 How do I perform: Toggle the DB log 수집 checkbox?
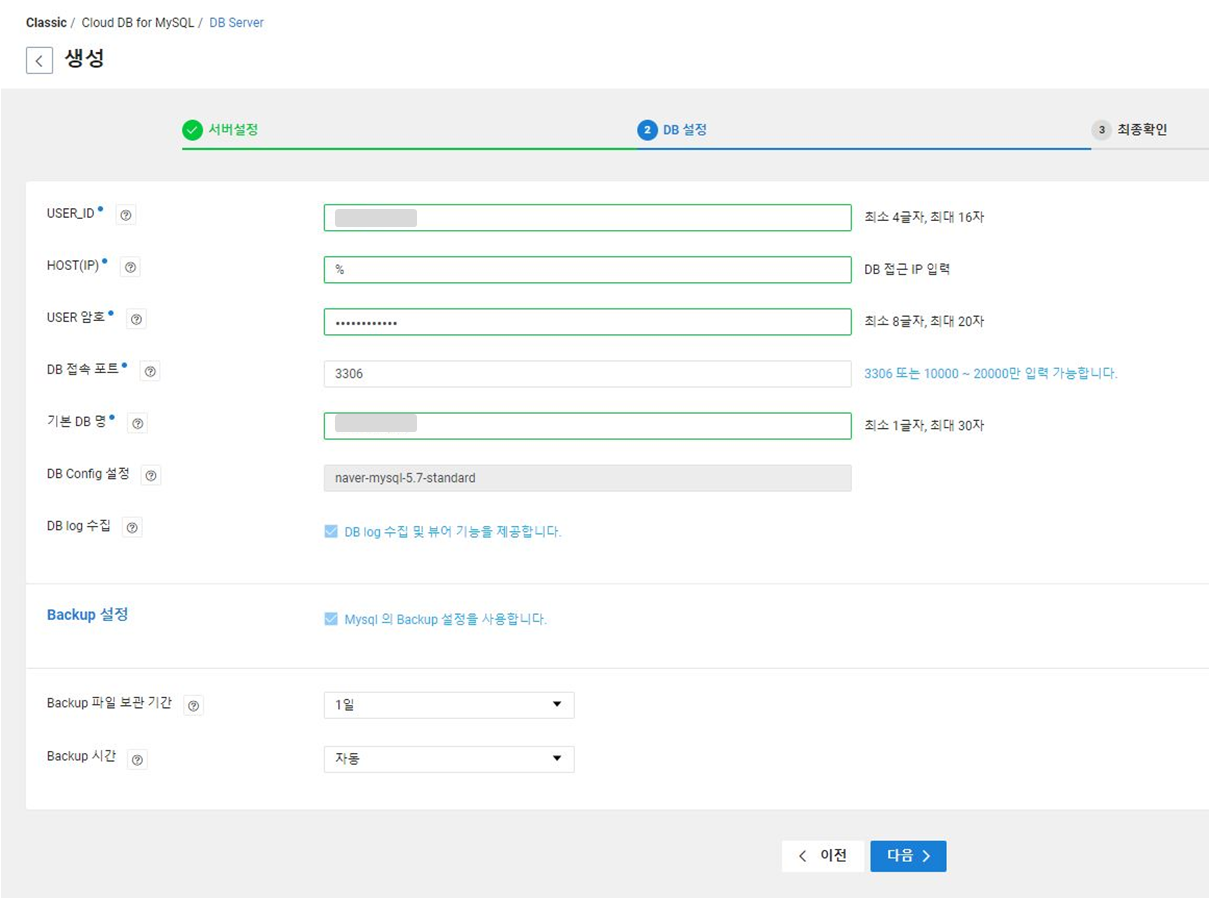point(331,531)
